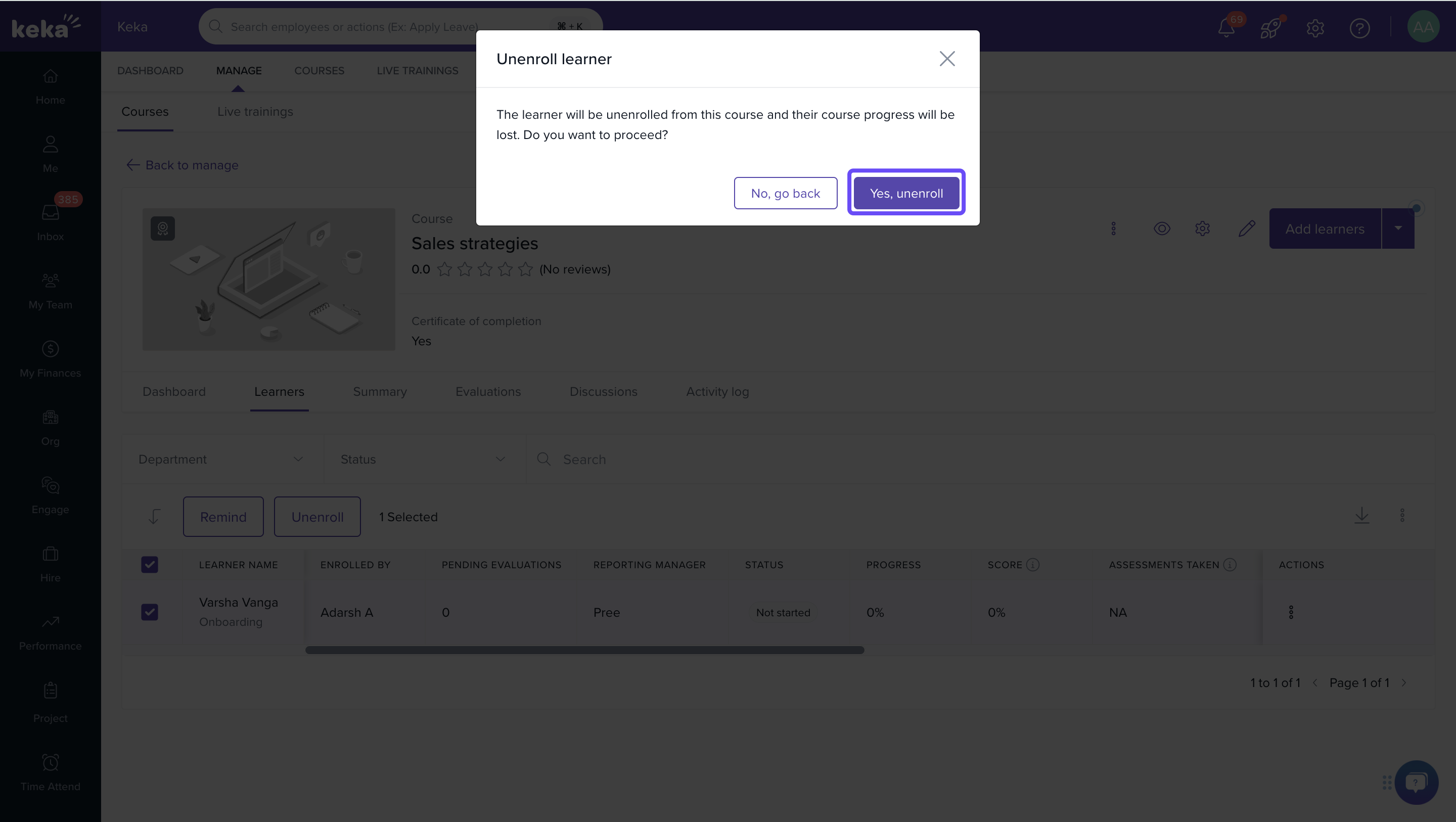Click the pencil edit course icon
The width and height of the screenshot is (1456, 822).
[x=1246, y=229]
